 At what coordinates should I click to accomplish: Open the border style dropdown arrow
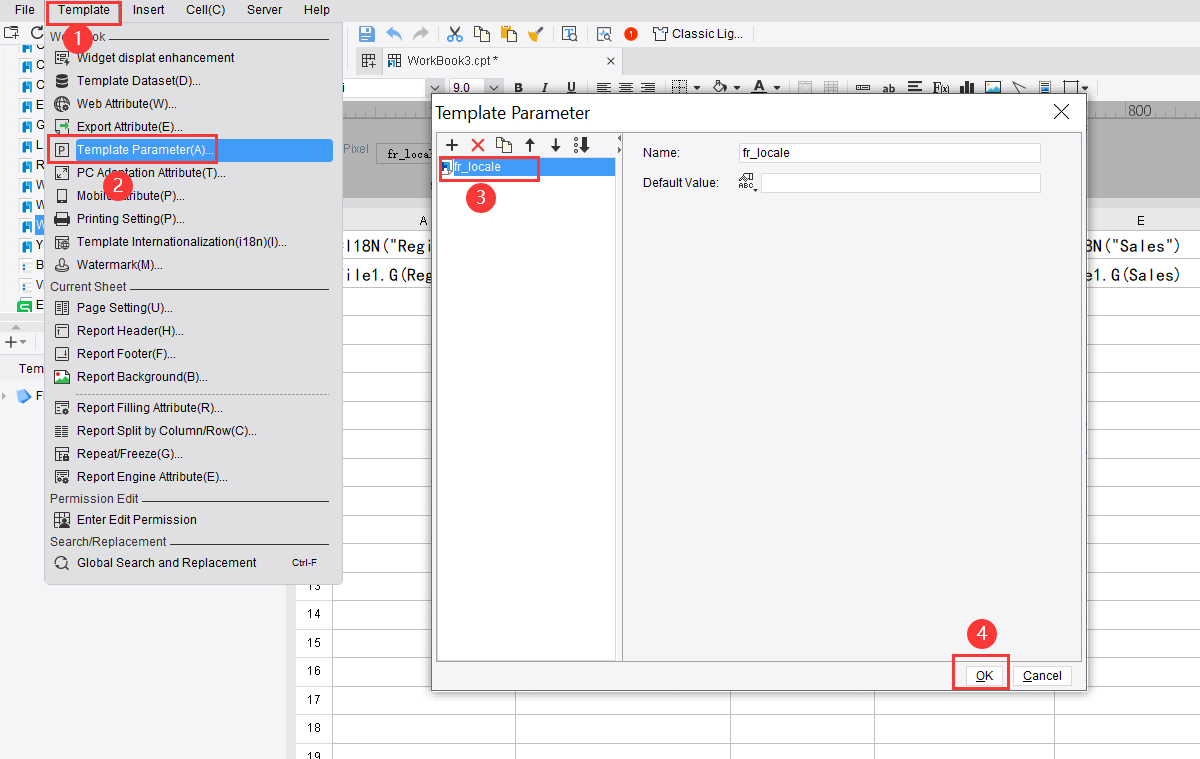point(697,88)
